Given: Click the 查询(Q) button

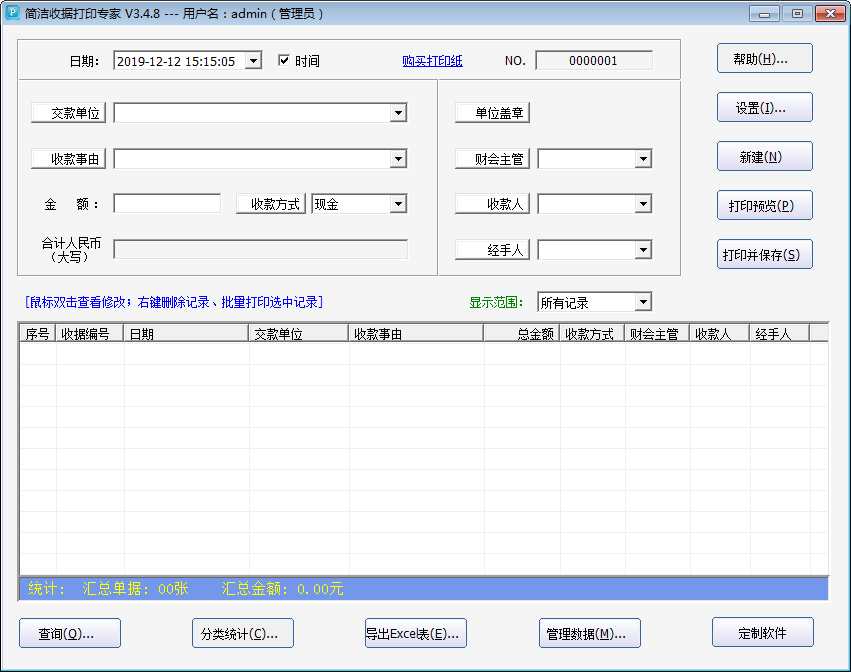Looking at the screenshot, I should click(x=70, y=633).
